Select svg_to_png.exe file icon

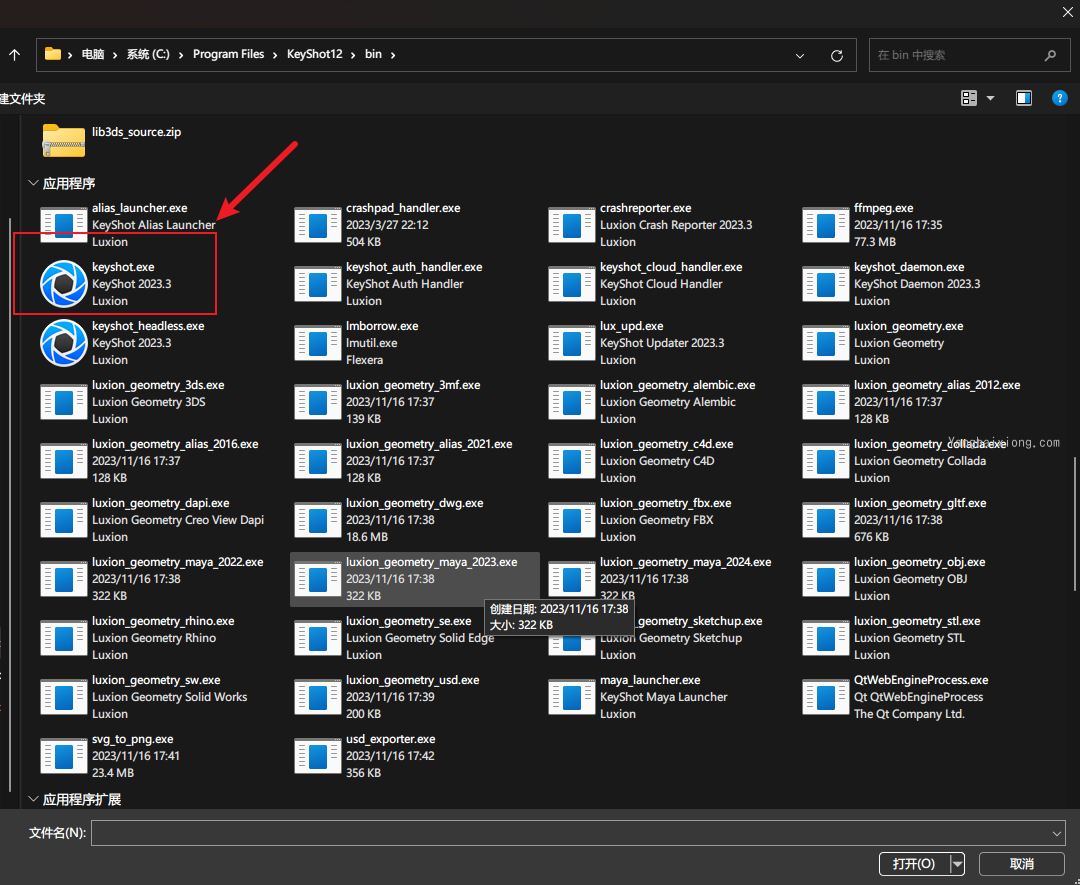[x=63, y=756]
